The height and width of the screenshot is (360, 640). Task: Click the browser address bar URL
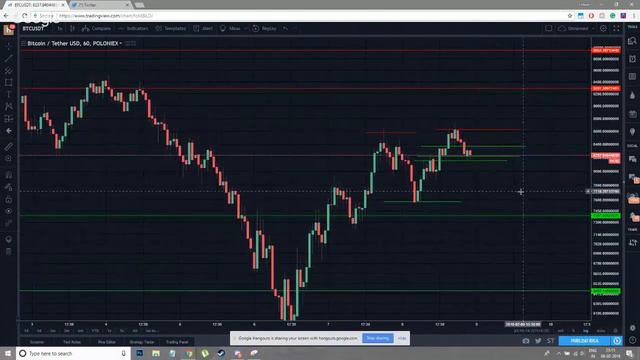click(106, 16)
